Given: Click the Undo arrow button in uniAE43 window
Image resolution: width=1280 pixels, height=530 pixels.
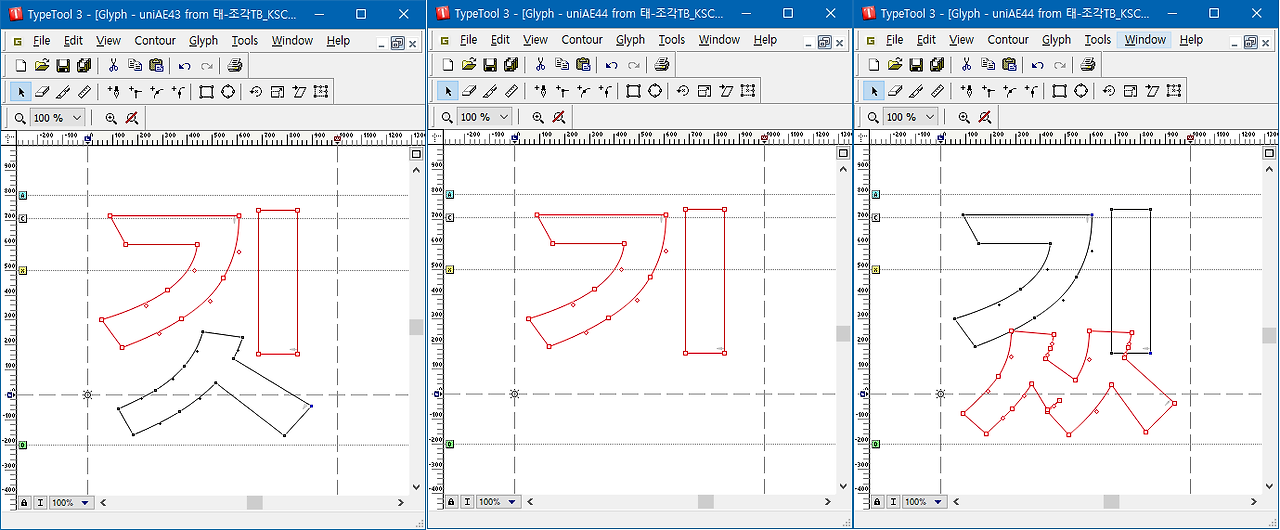Looking at the screenshot, I should (184, 65).
